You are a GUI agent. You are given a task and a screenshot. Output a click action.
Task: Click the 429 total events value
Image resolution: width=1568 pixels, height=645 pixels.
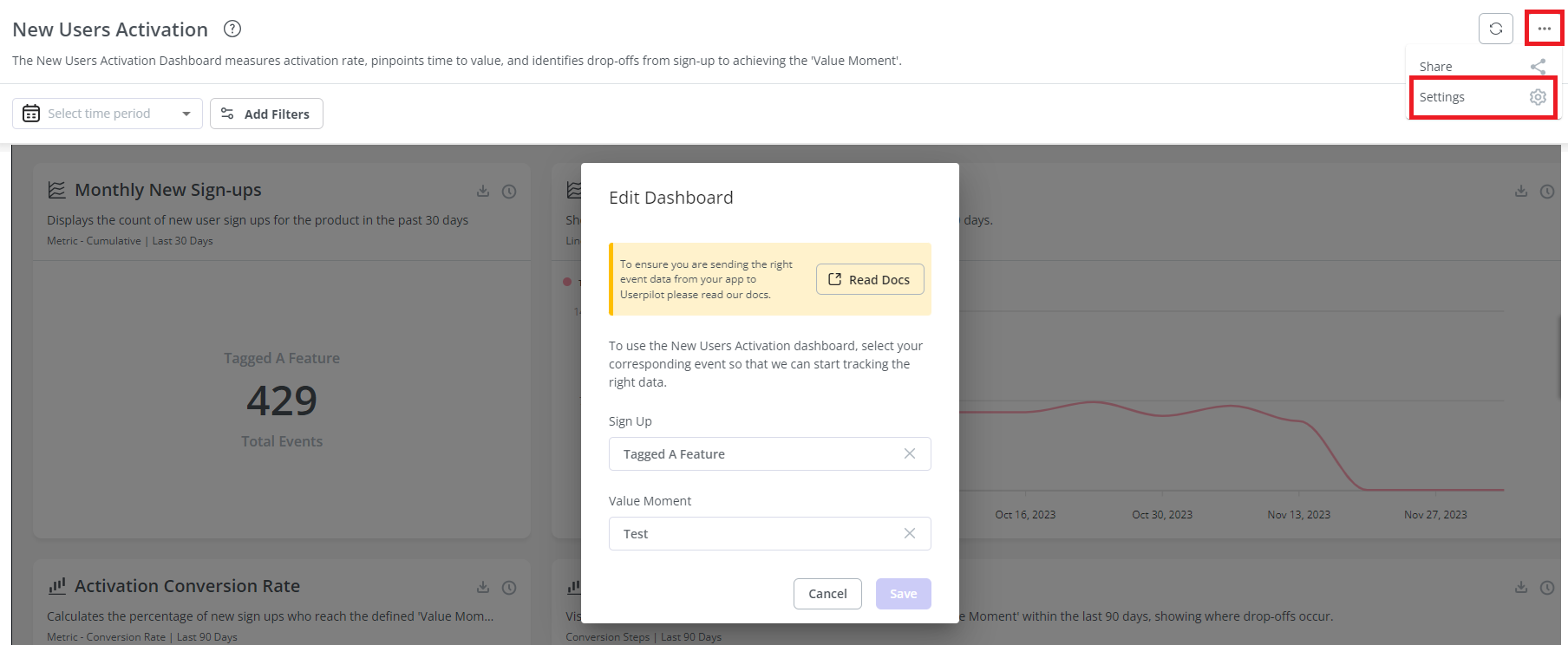tap(282, 401)
